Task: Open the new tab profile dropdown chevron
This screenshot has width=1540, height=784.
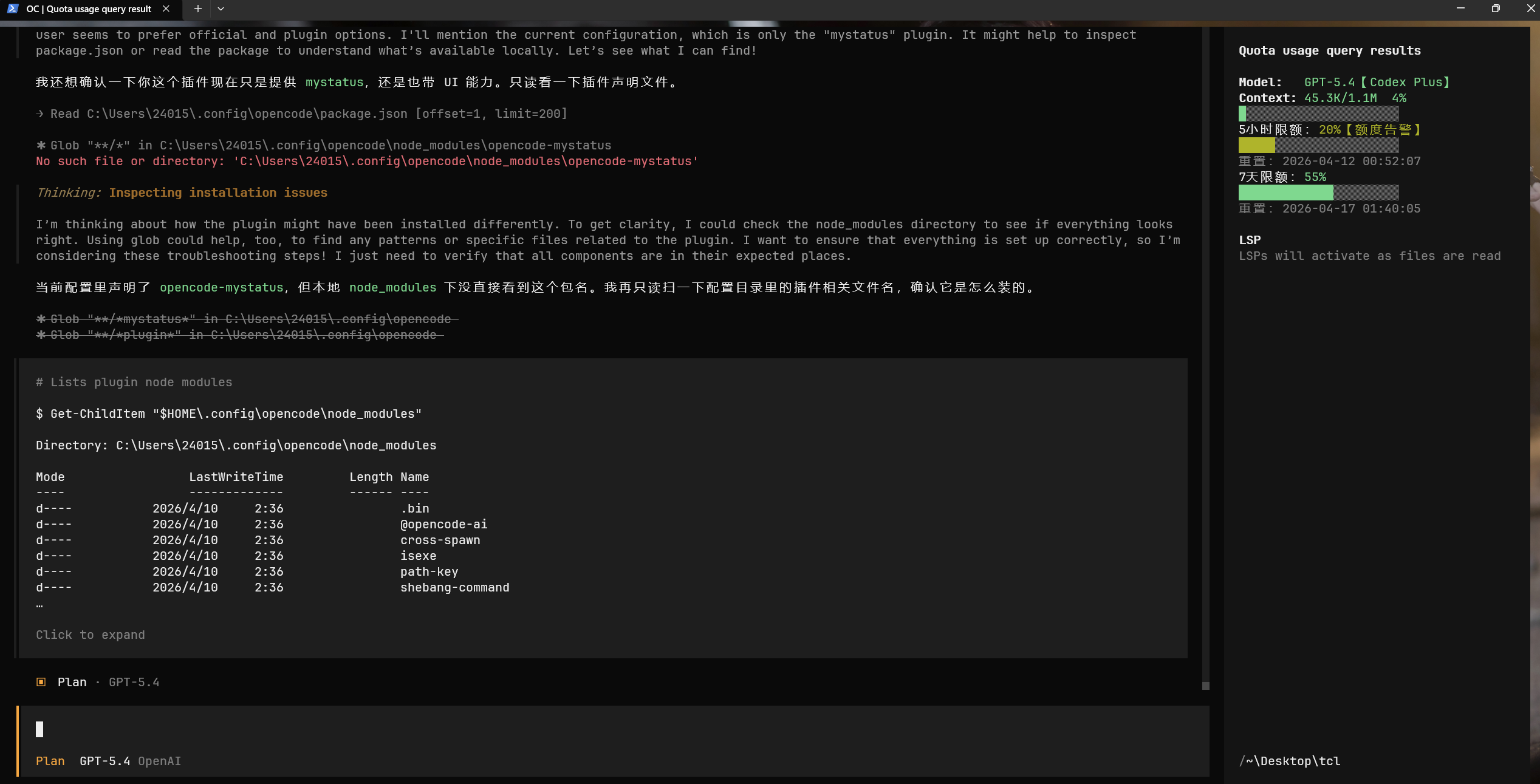Action: point(221,9)
